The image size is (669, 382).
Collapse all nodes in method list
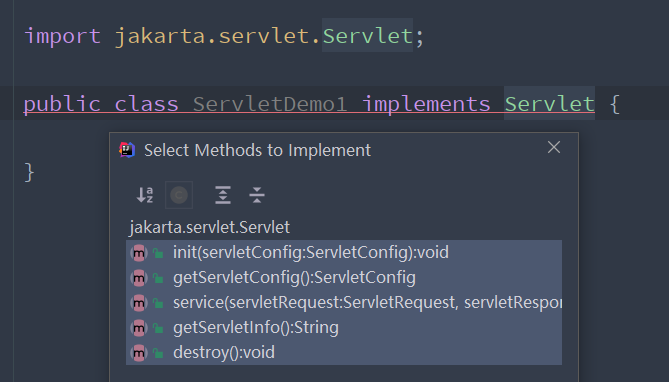[x=257, y=195]
